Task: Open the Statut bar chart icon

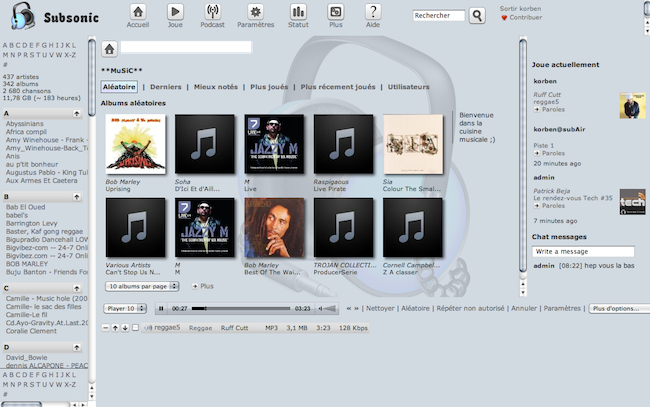Action: point(298,12)
